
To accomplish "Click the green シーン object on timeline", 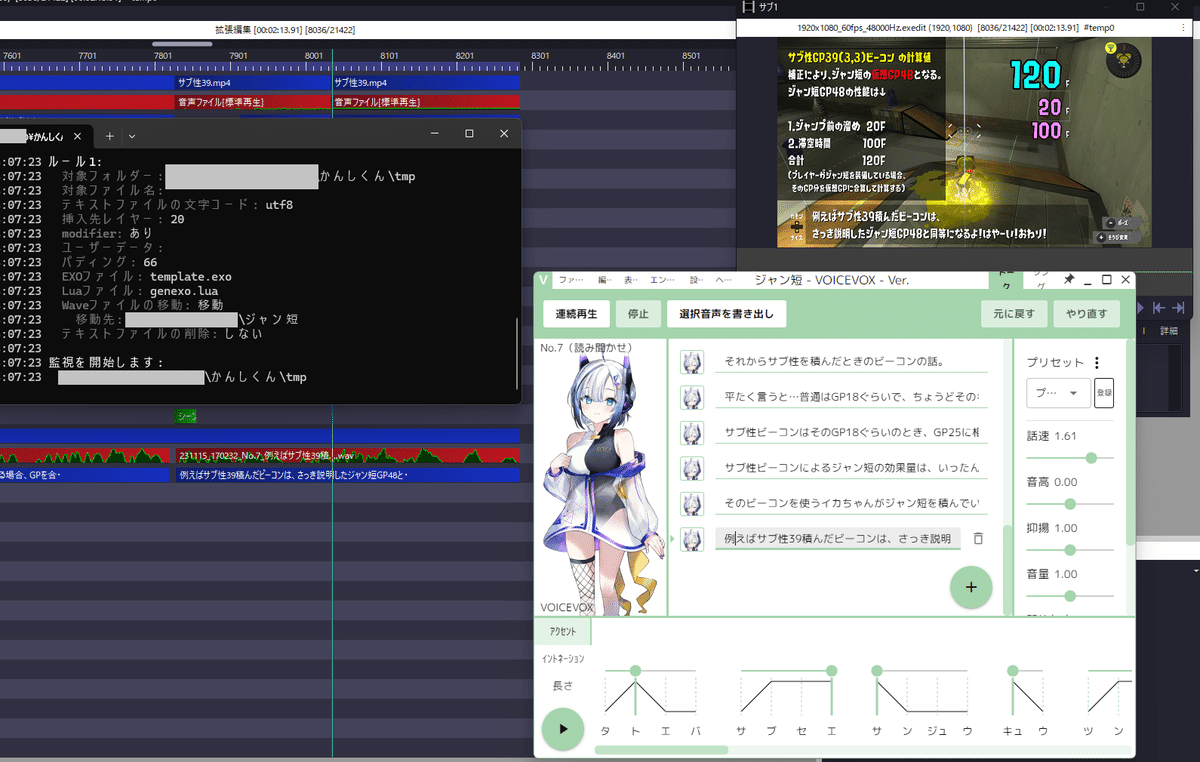I will 186,415.
